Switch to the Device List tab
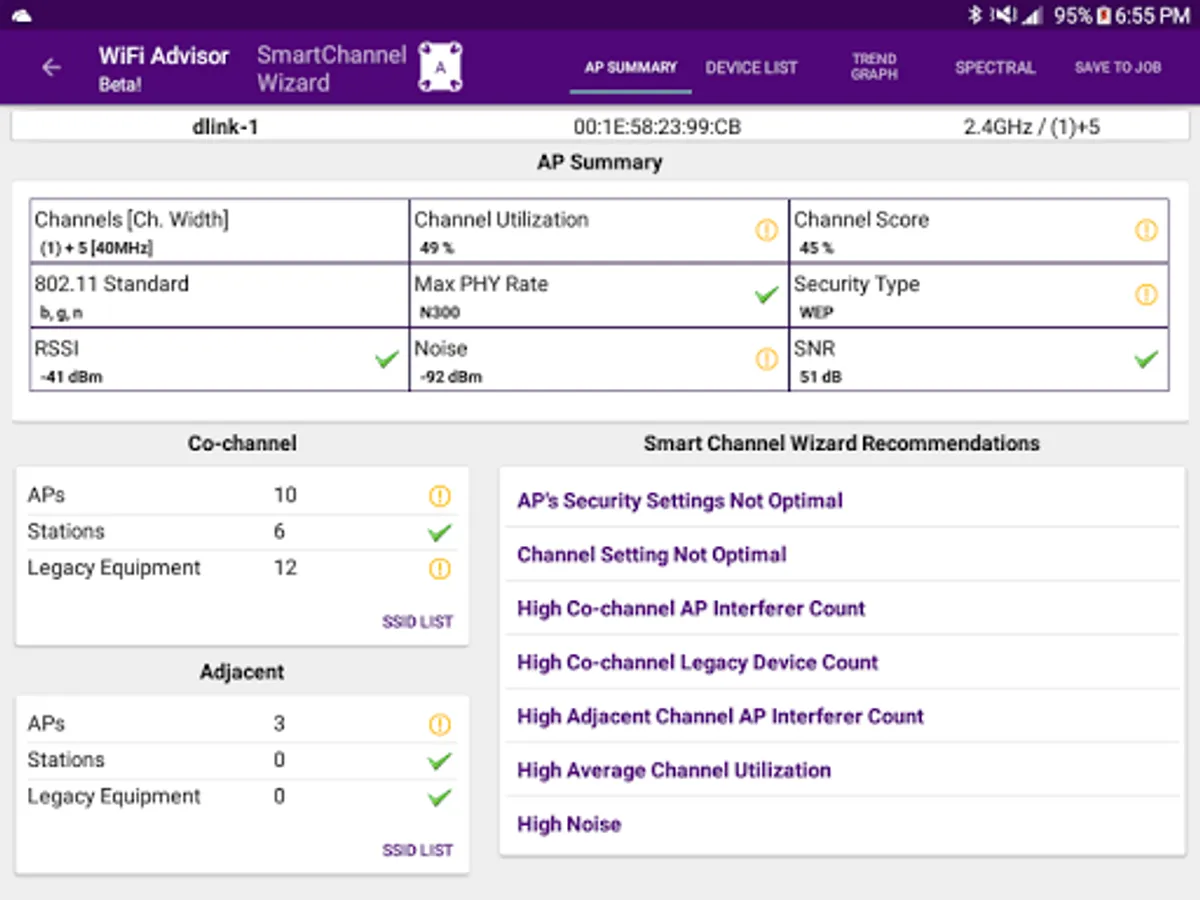 (x=752, y=68)
